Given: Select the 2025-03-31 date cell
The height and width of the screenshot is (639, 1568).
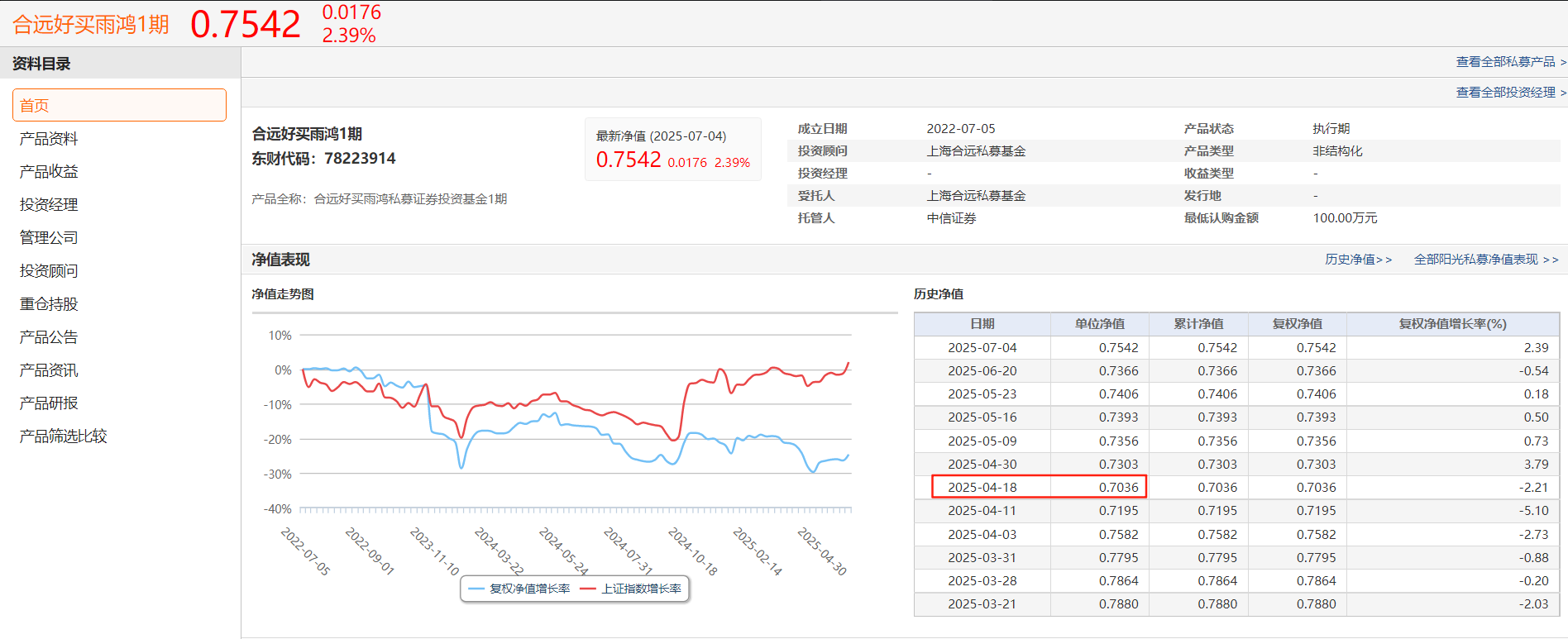Looking at the screenshot, I should click(x=982, y=558).
